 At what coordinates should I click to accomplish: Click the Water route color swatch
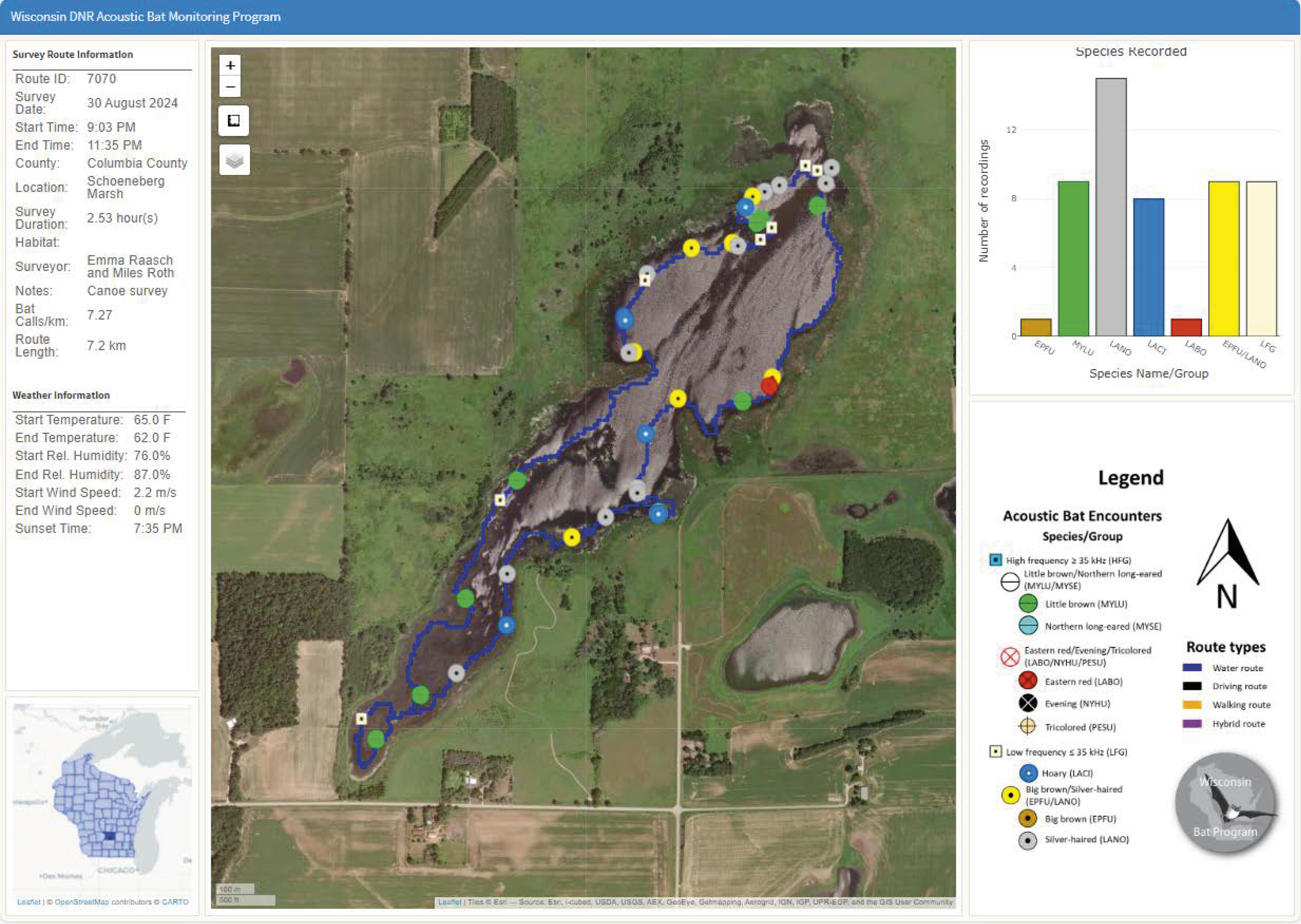[x=1192, y=668]
